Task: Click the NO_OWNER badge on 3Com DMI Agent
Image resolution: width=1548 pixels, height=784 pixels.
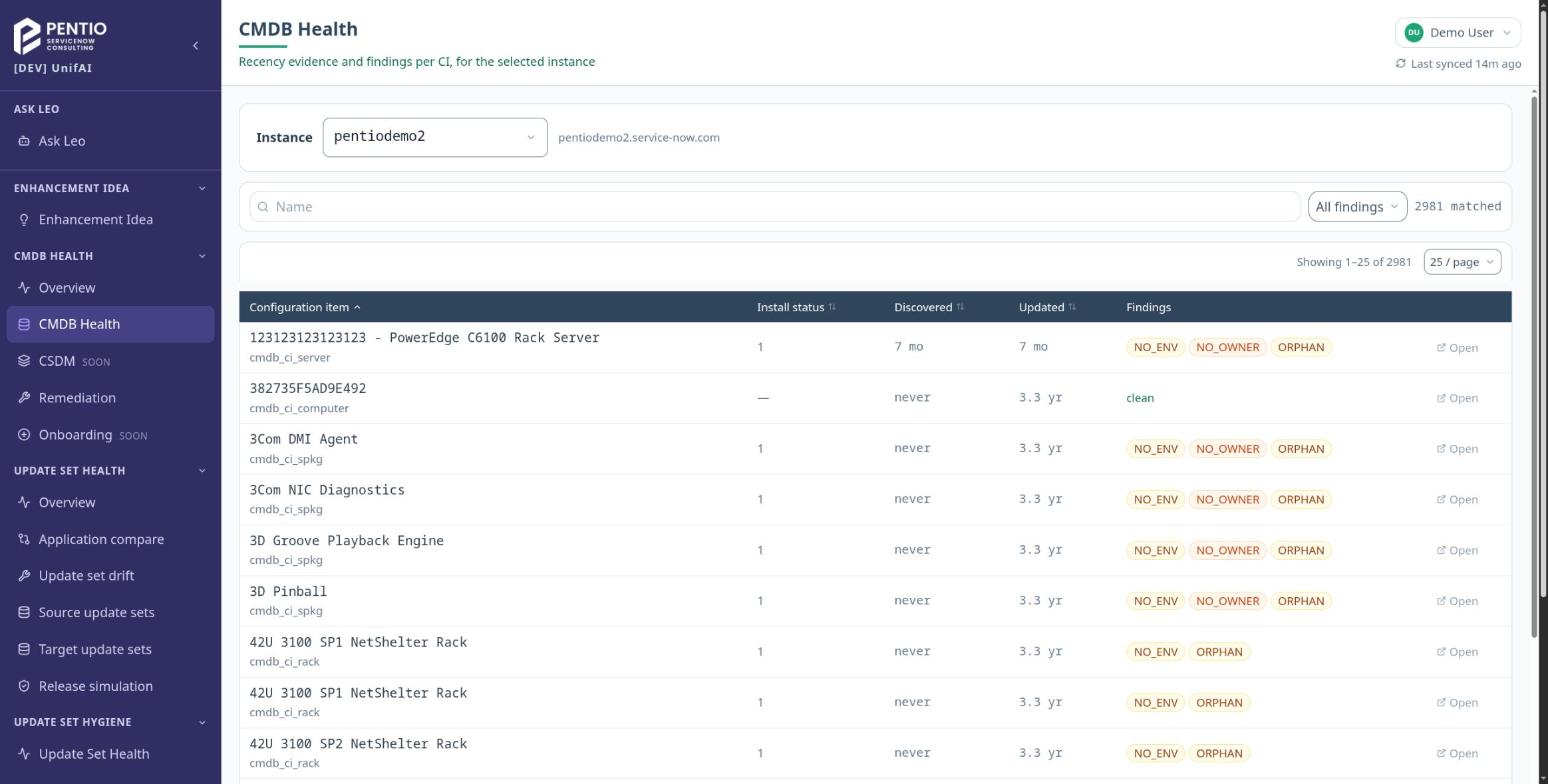Action: (1227, 449)
